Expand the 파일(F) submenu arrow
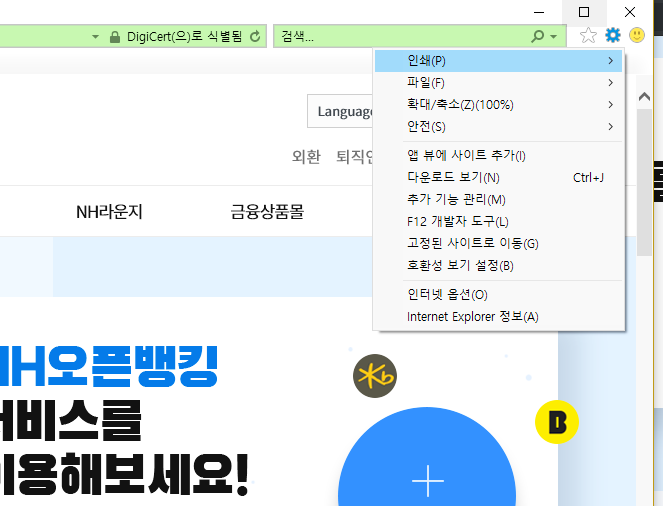663x506 pixels. point(611,83)
